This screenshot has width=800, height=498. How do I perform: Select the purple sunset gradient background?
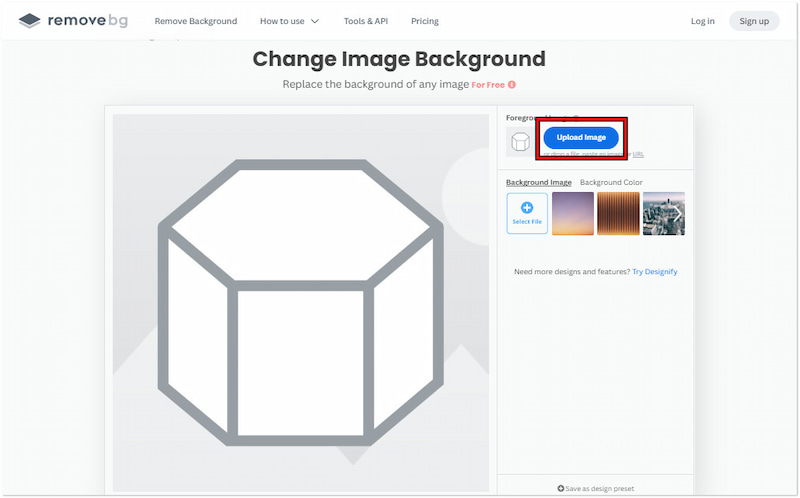click(572, 213)
